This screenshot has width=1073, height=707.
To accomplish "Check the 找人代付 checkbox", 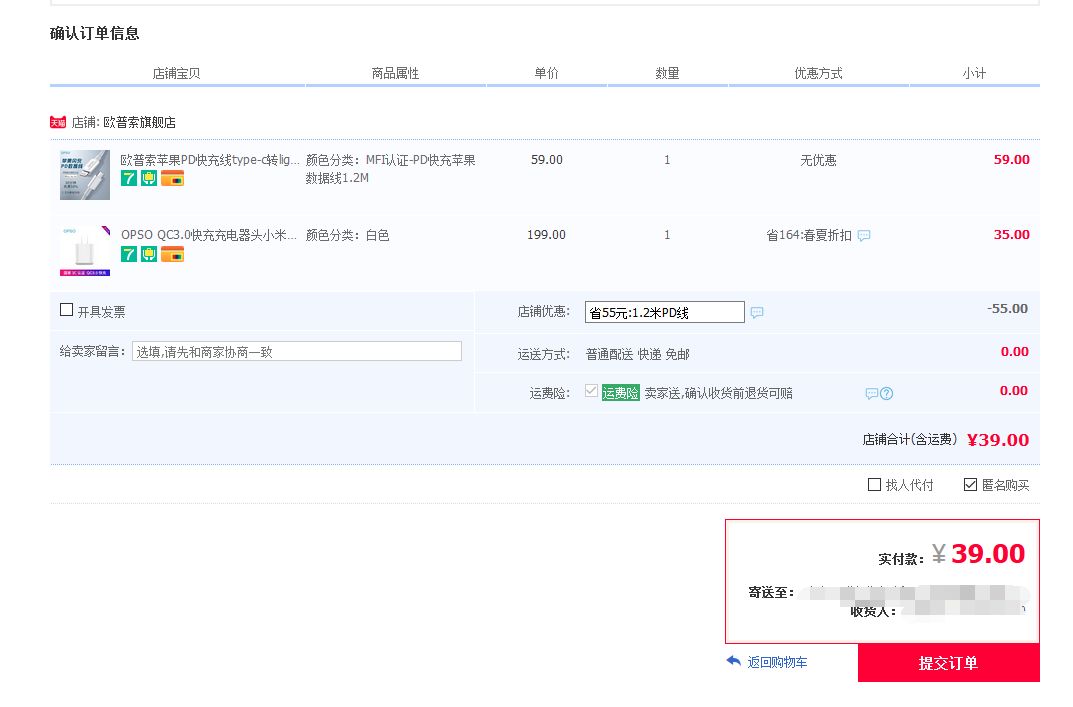I will point(874,485).
